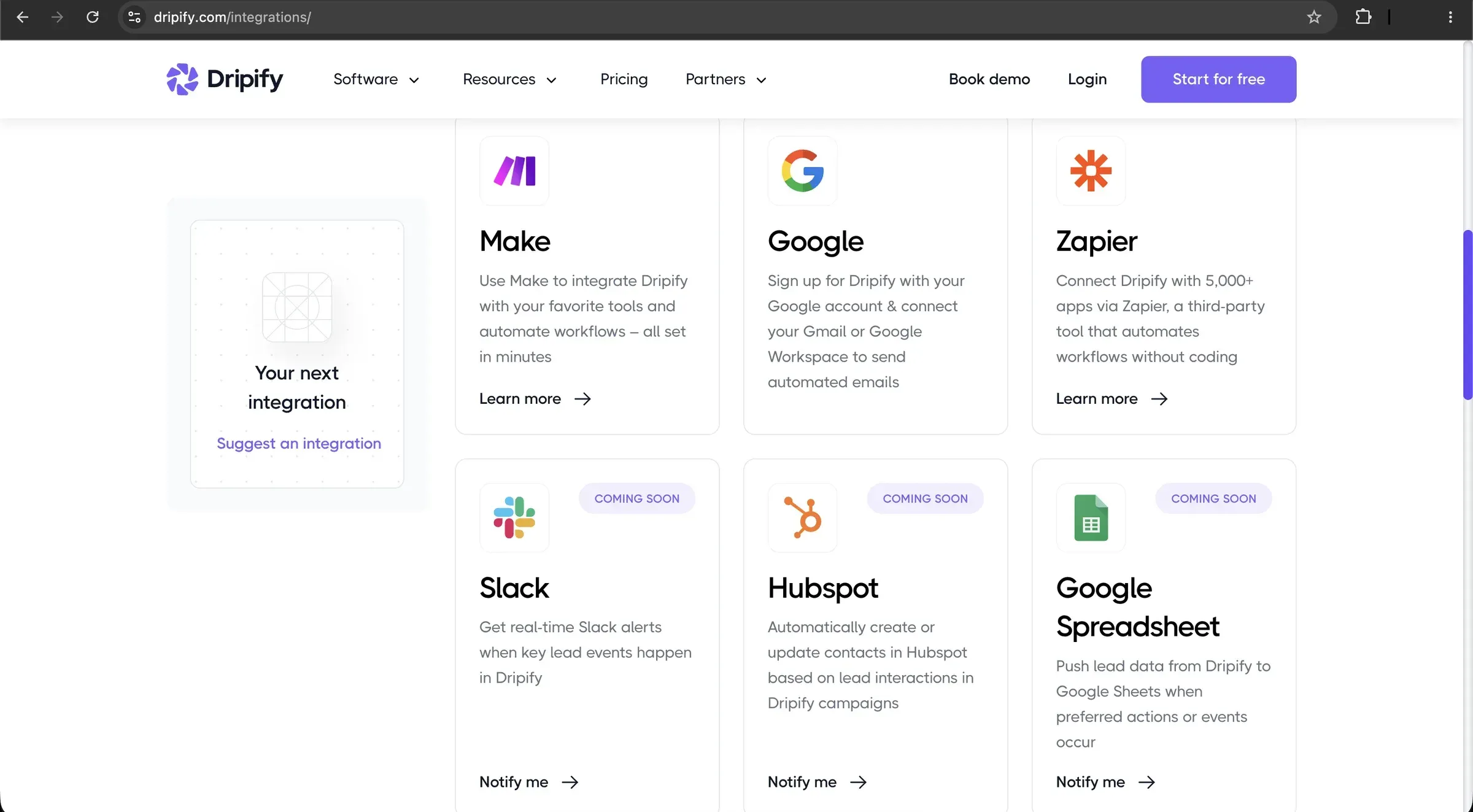1473x812 pixels.
Task: Open the Pricing page
Action: pos(624,80)
